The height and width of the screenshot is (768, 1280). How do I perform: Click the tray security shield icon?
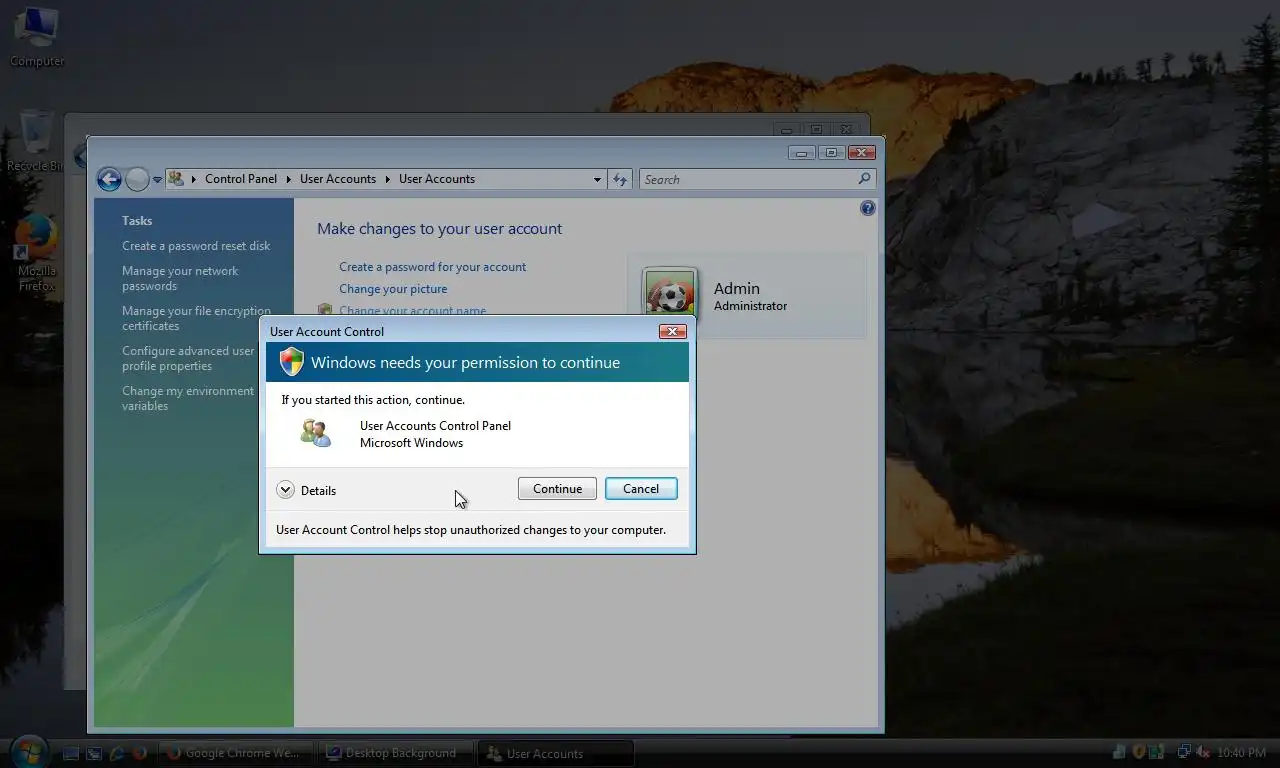click(x=1138, y=752)
